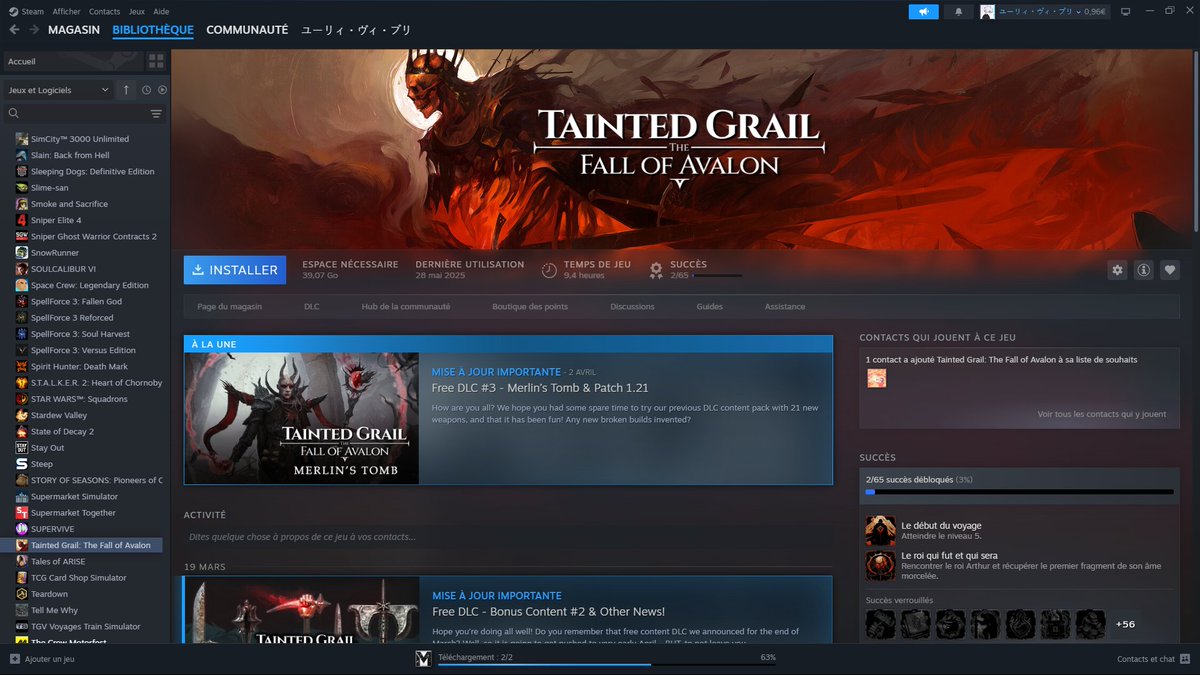Open the DLC link
The width and height of the screenshot is (1200, 675).
312,307
